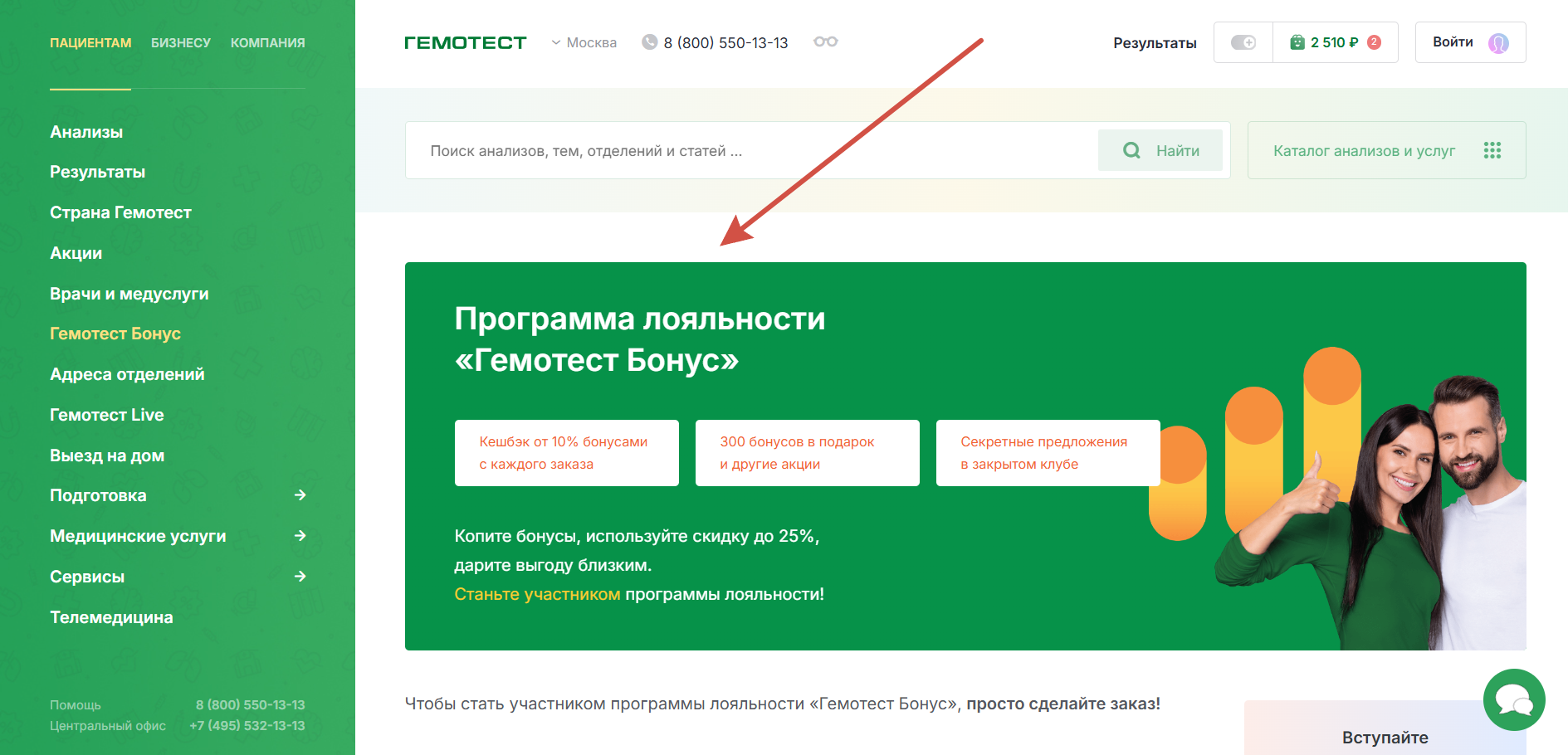This screenshot has width=1568, height=755.
Task: Click the Гемотест logo
Action: 465,42
